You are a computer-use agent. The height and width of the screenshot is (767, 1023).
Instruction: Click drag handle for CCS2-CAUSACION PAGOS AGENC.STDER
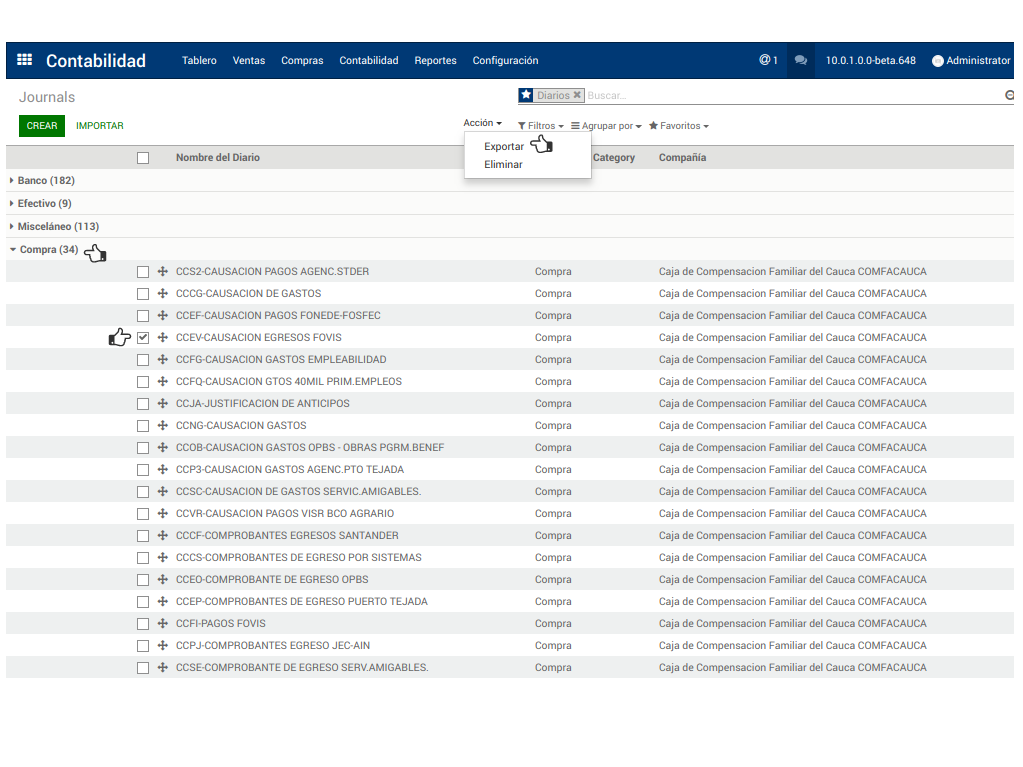(x=162, y=272)
